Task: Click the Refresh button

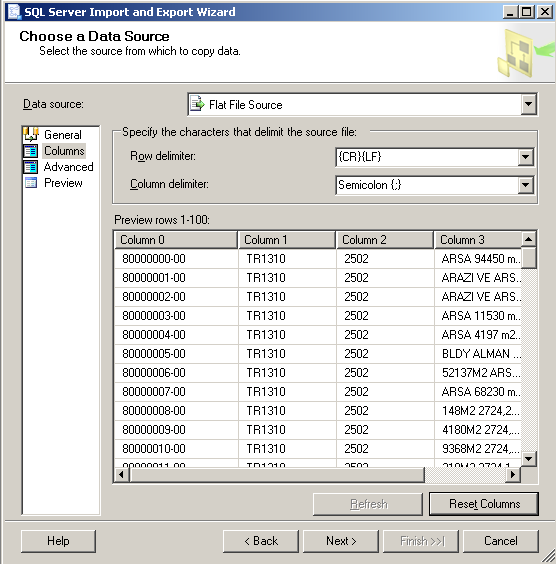Action: 368,504
